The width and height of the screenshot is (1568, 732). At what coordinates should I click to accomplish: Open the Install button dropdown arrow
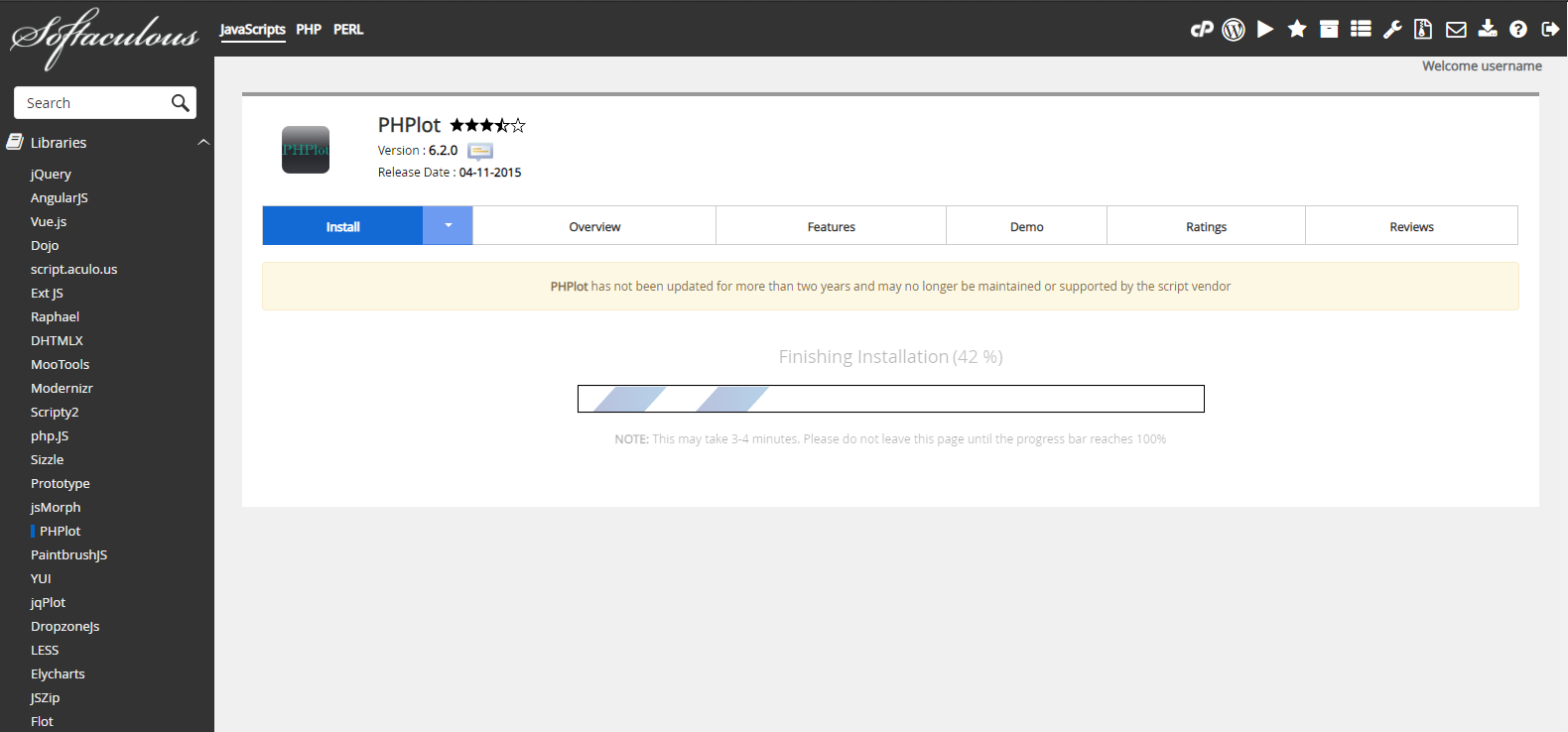448,226
